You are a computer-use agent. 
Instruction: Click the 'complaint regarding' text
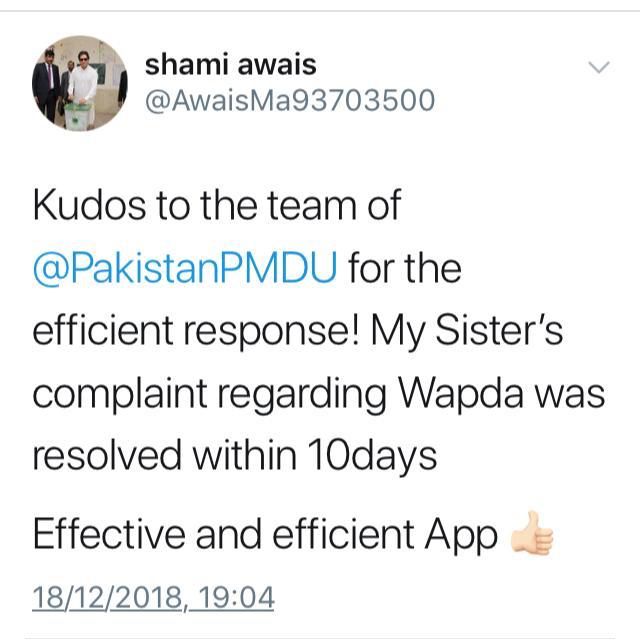(209, 395)
